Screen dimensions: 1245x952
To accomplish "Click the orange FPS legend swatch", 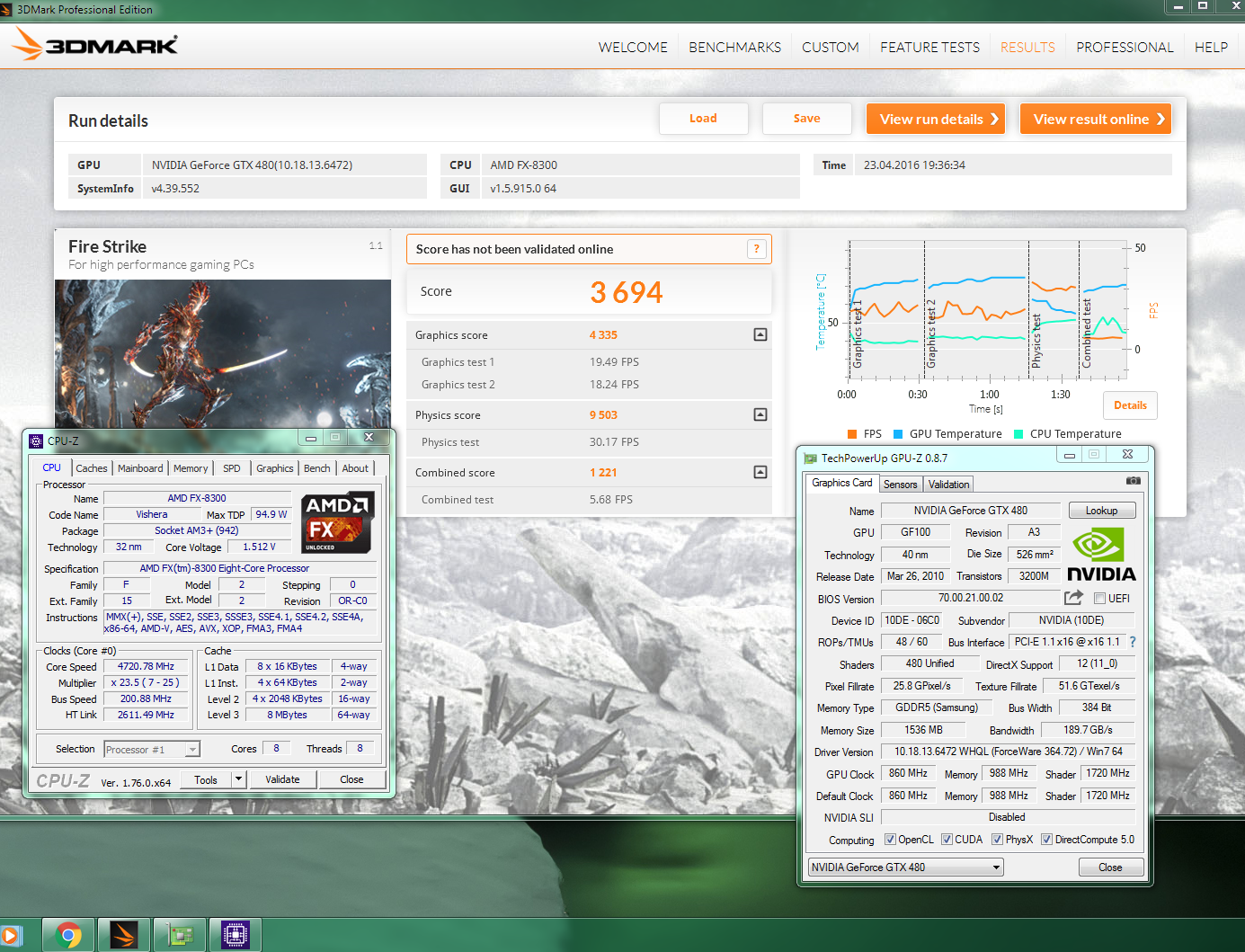I will coord(852,434).
